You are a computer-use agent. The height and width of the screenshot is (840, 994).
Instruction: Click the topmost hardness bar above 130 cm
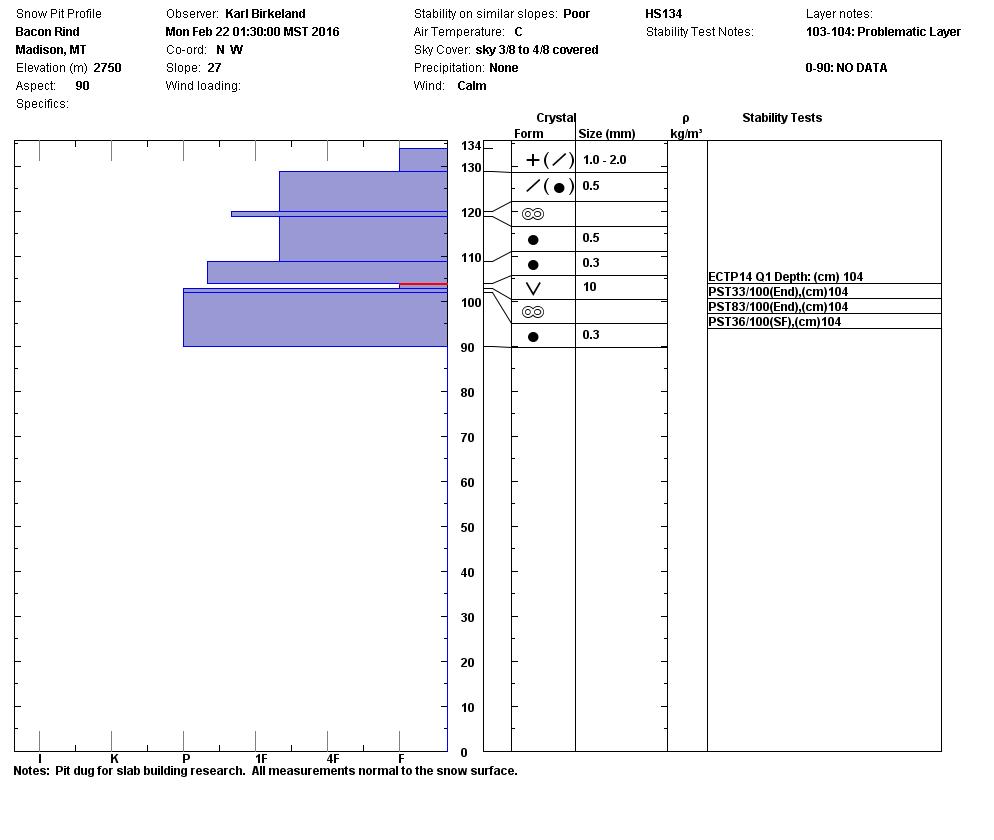(x=423, y=160)
